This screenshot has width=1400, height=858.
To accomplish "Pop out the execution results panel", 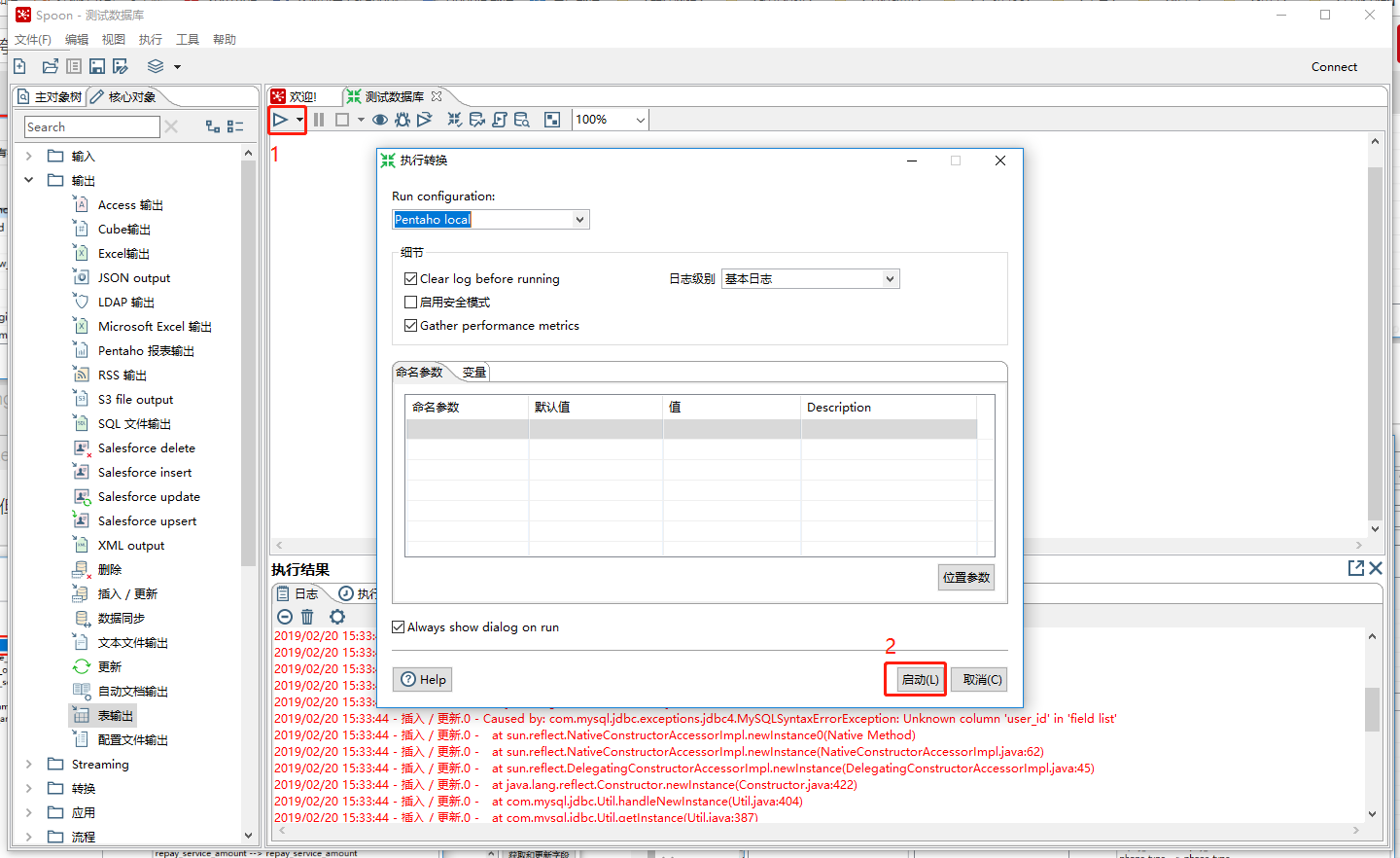I will coord(1356,568).
